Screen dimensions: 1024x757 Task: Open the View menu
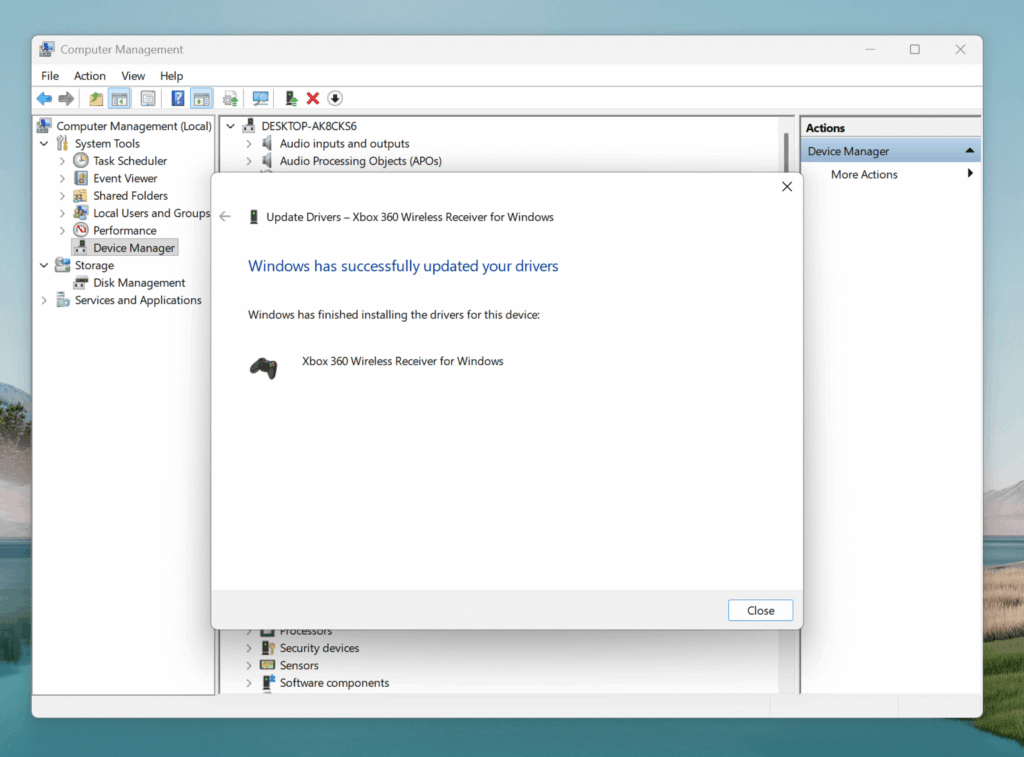(133, 76)
